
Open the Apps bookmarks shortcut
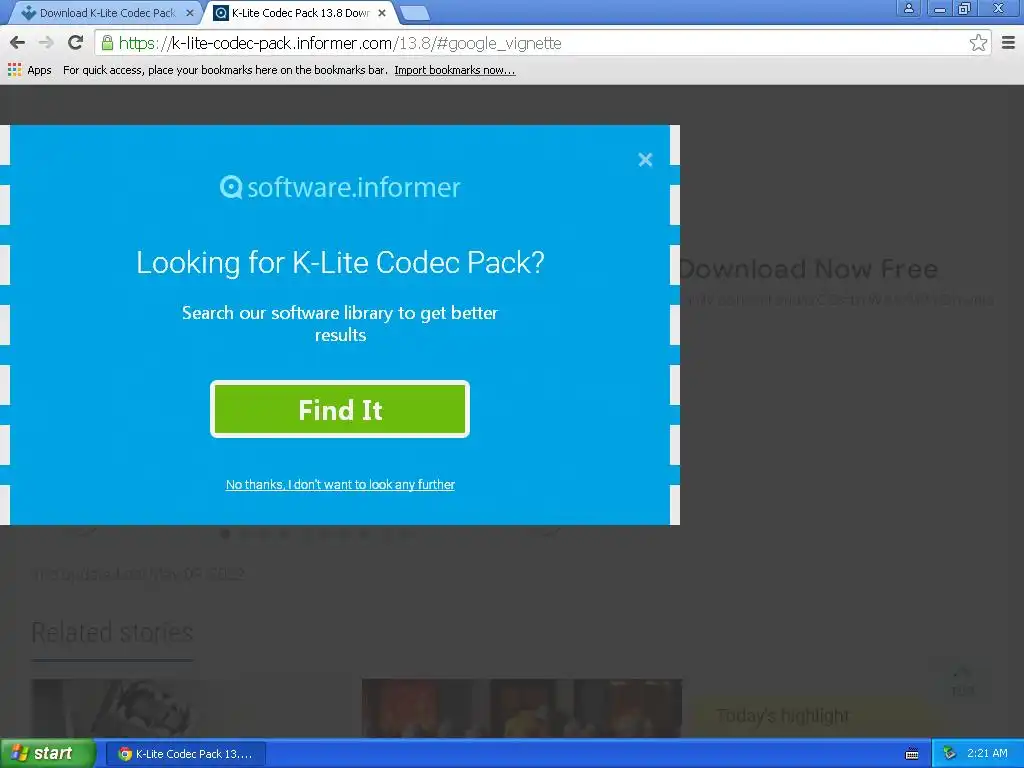pyautogui.click(x=29, y=70)
